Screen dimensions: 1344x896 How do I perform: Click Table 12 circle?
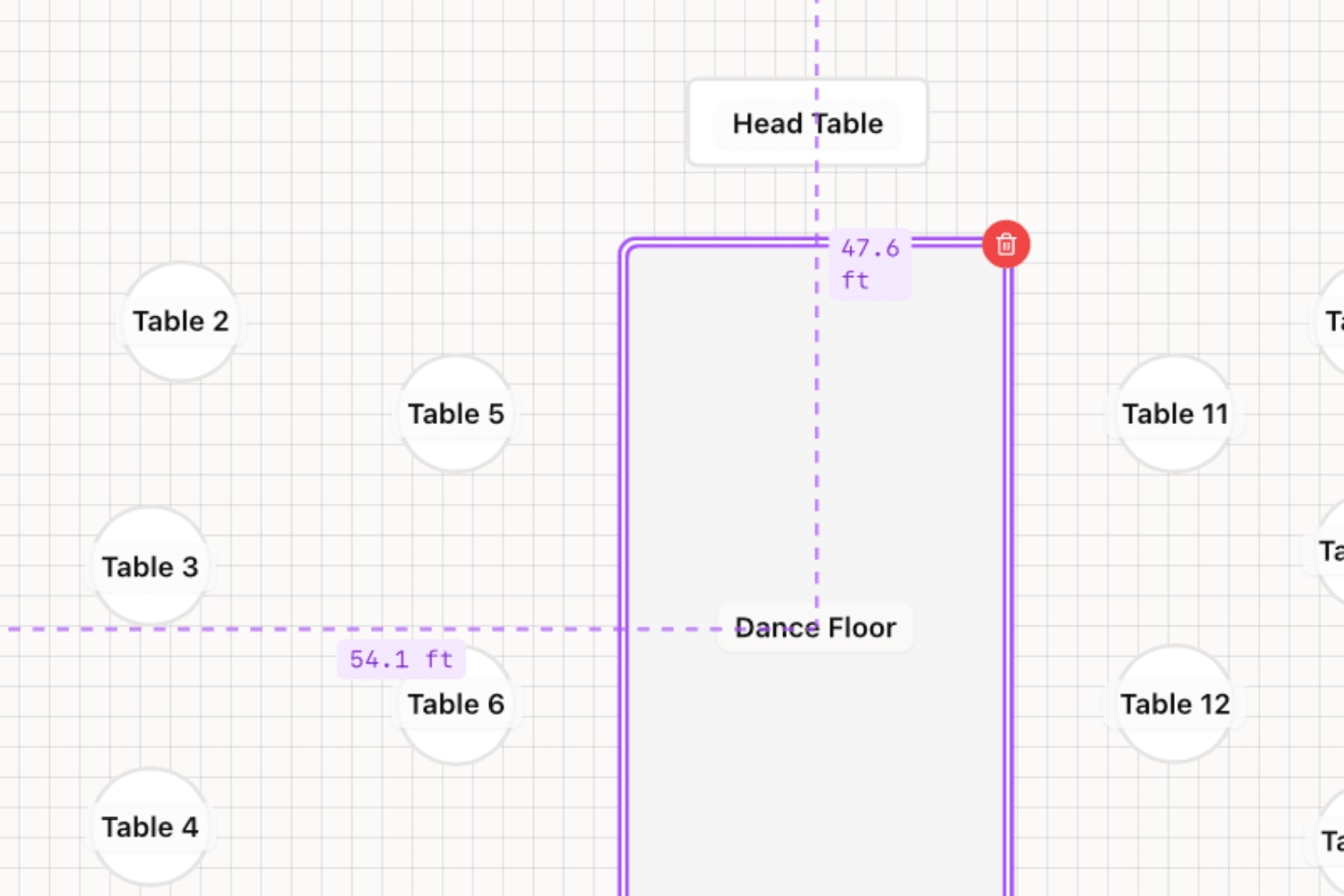pos(1175,704)
